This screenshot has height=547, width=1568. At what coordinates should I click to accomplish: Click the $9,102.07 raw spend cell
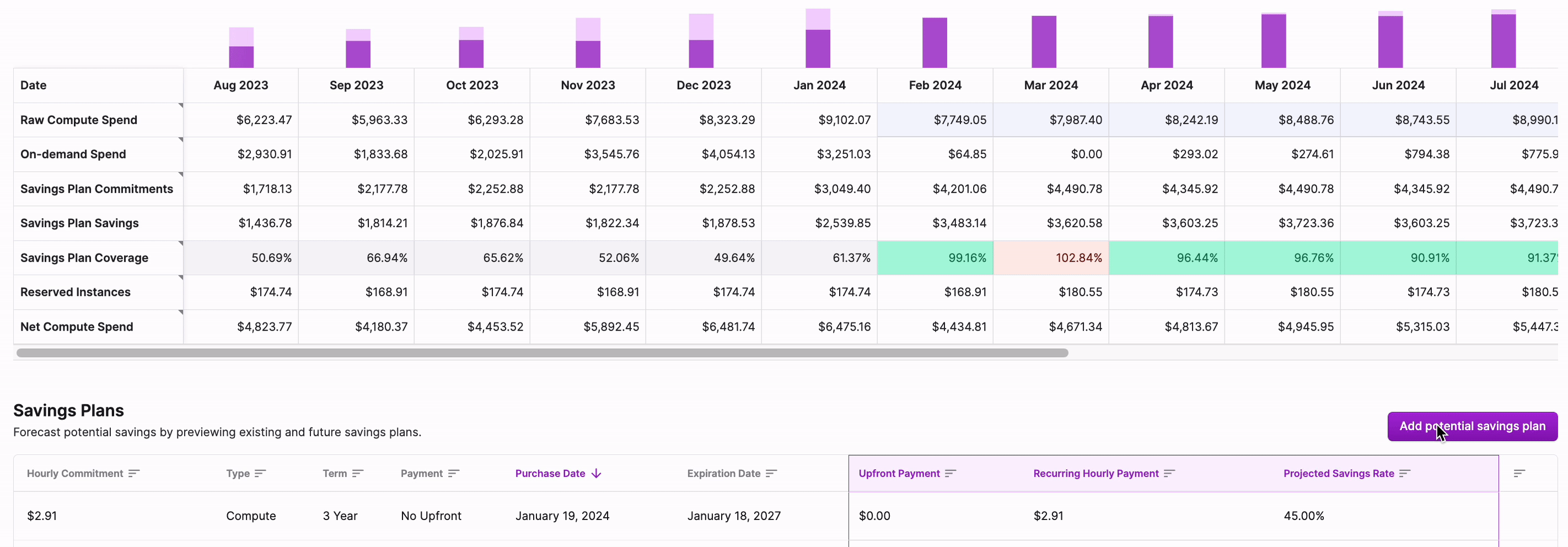point(819,120)
